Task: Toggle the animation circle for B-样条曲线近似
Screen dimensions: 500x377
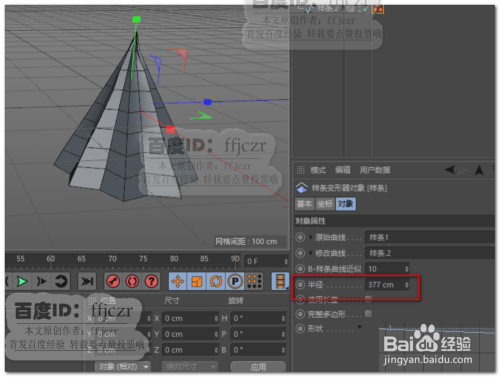Action: point(300,269)
